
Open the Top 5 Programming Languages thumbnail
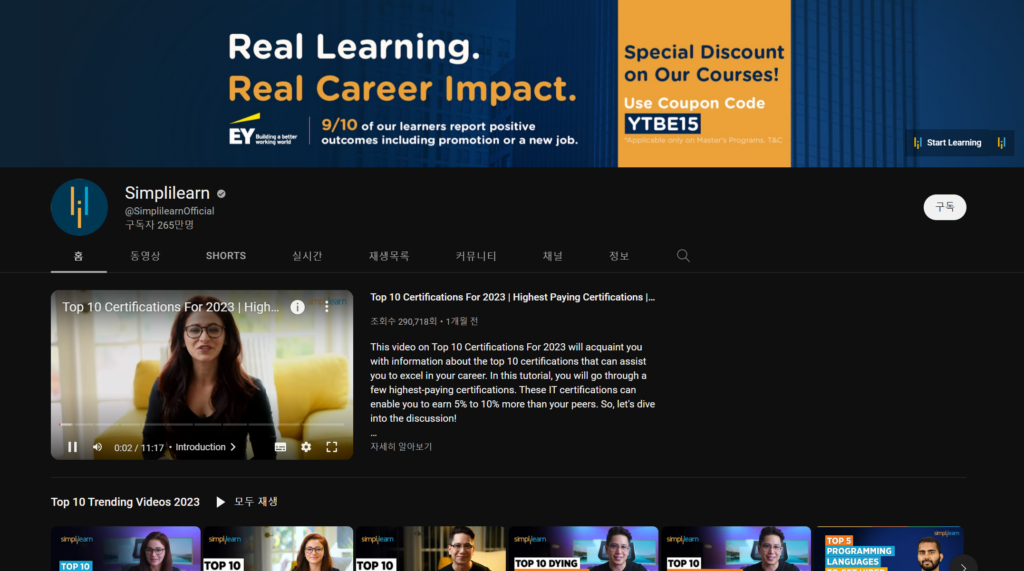(x=889, y=549)
